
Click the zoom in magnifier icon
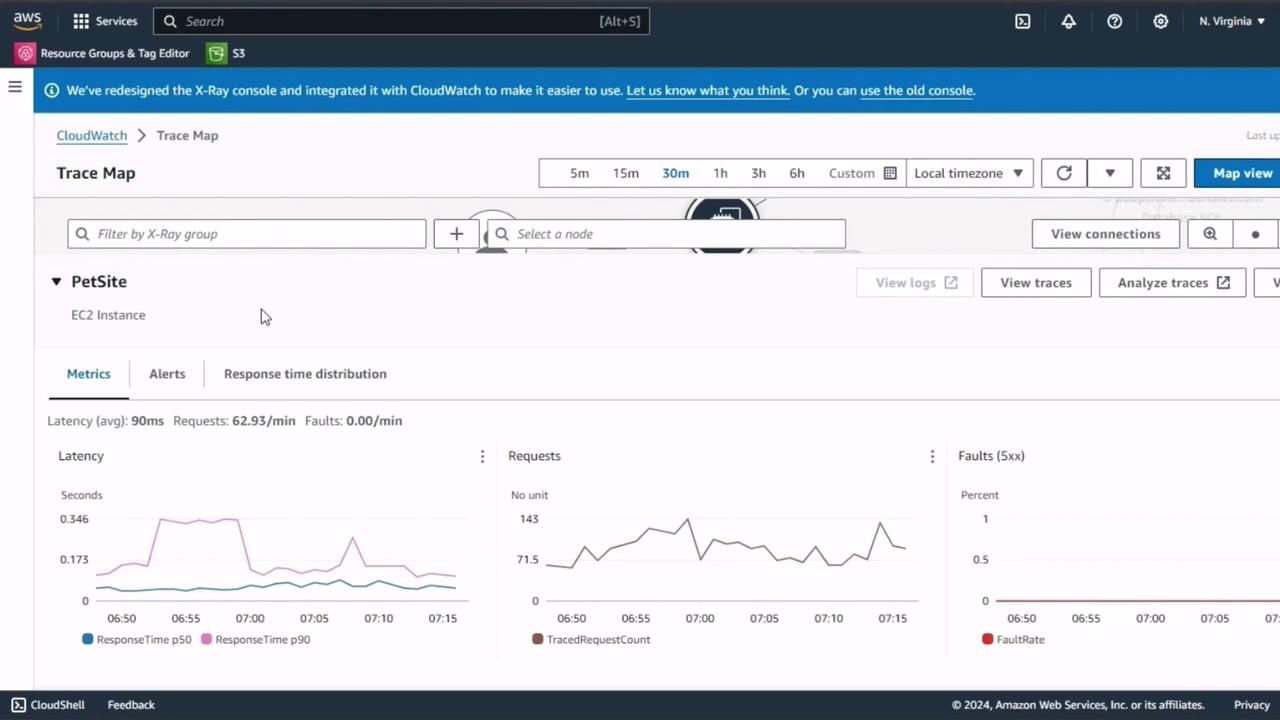pos(1210,234)
